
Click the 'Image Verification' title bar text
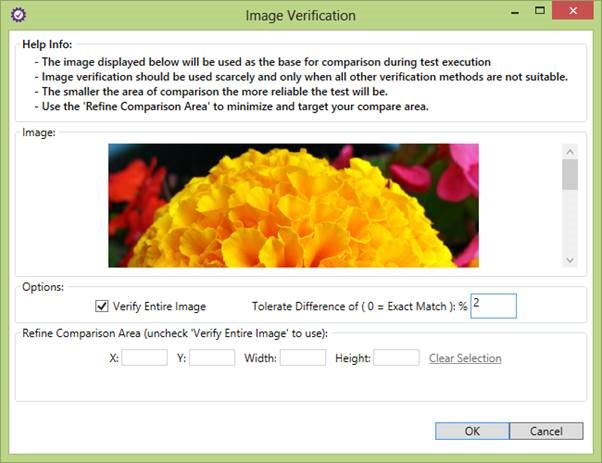tap(300, 16)
